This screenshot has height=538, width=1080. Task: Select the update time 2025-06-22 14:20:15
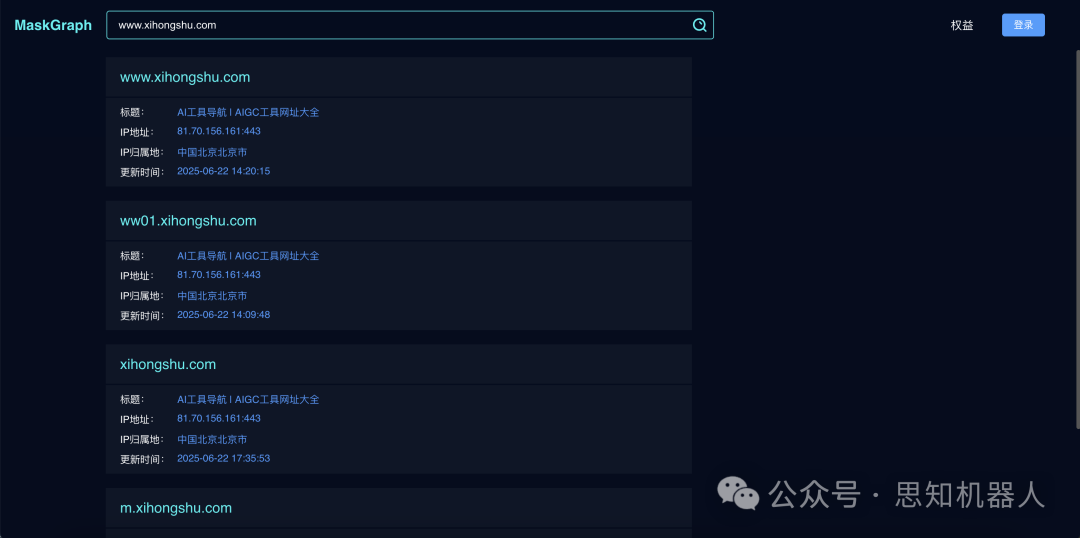click(223, 171)
